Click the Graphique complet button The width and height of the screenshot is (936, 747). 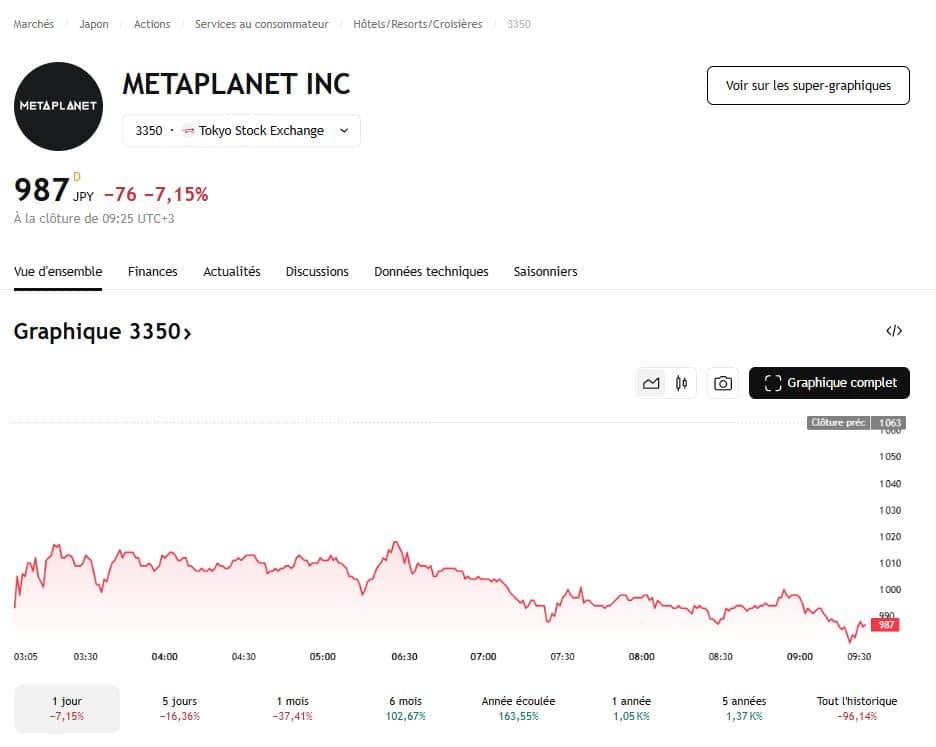(829, 383)
